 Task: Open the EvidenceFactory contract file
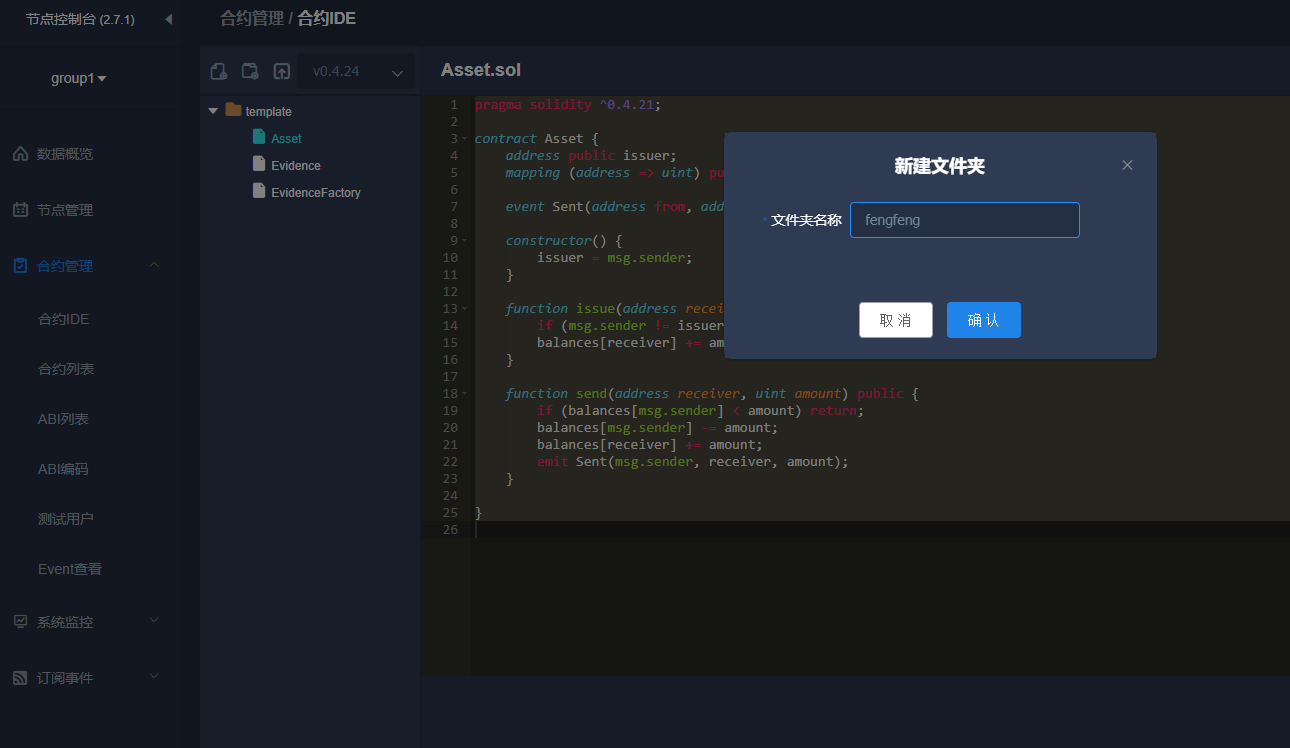coord(316,192)
